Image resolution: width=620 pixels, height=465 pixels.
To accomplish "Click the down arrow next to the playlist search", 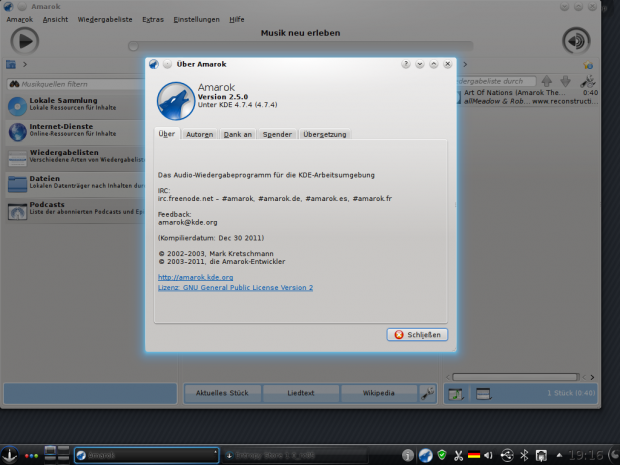I will coord(565,81).
